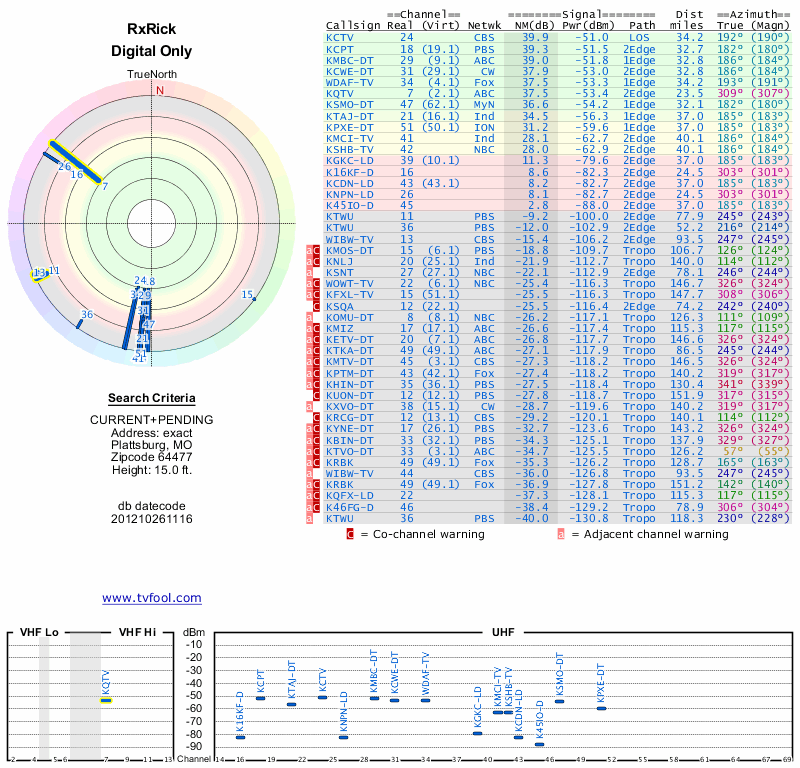Click the KQTV callsign in the table
800x768 pixels.
tap(340, 94)
